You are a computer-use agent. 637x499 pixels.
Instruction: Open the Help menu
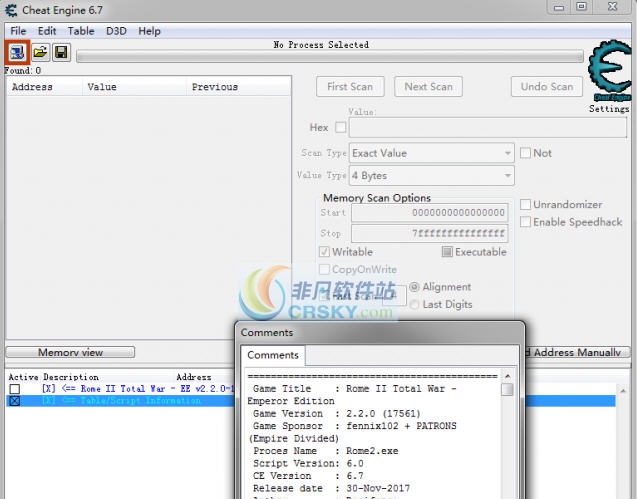click(x=149, y=31)
